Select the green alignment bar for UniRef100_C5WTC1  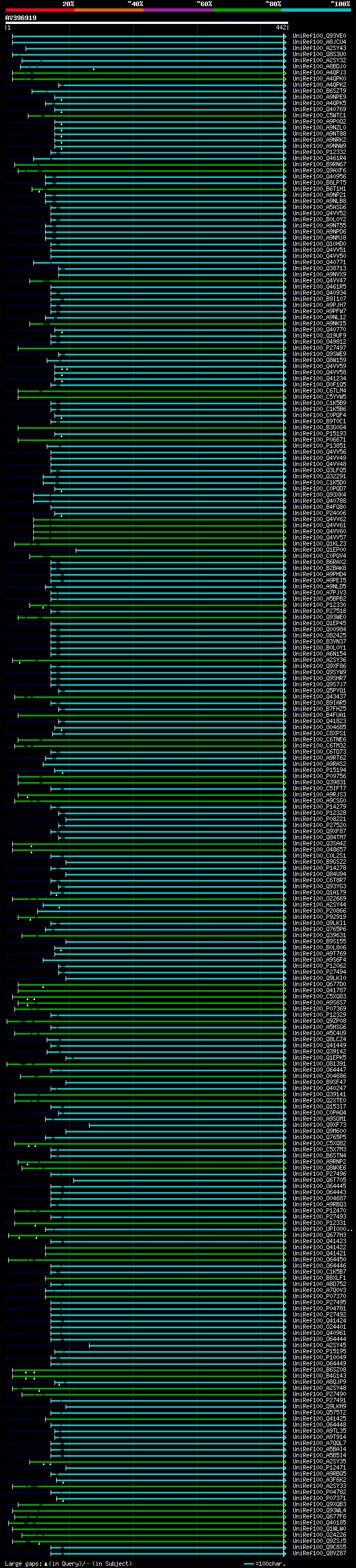coord(164,116)
